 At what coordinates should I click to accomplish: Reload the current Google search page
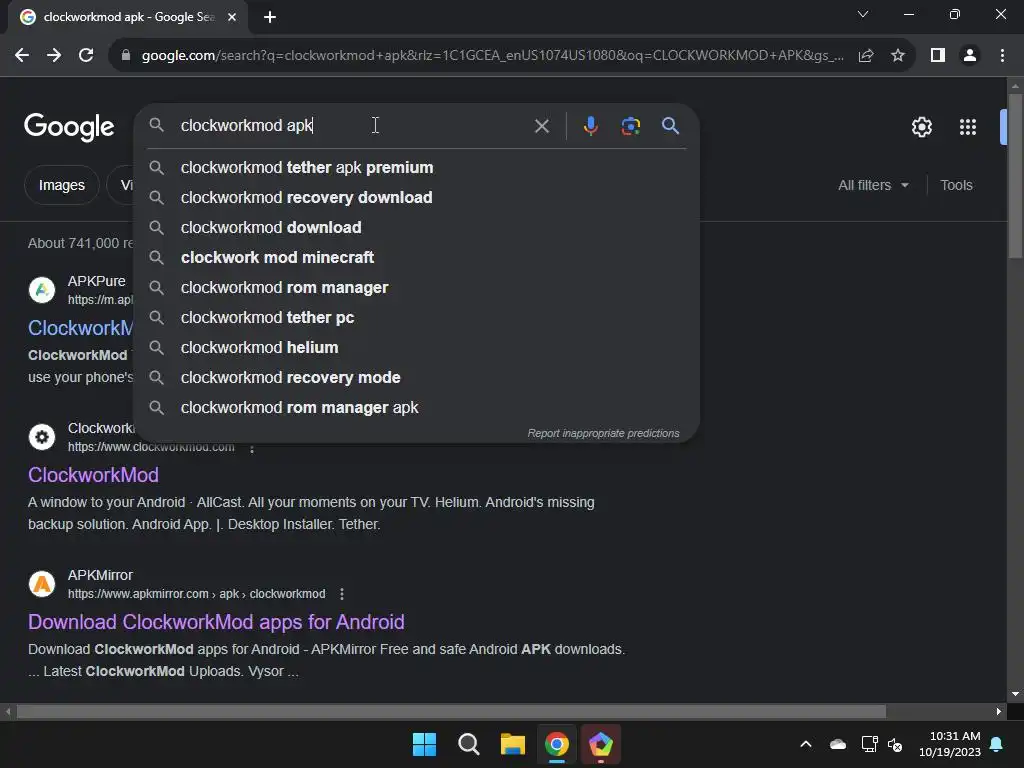click(86, 56)
